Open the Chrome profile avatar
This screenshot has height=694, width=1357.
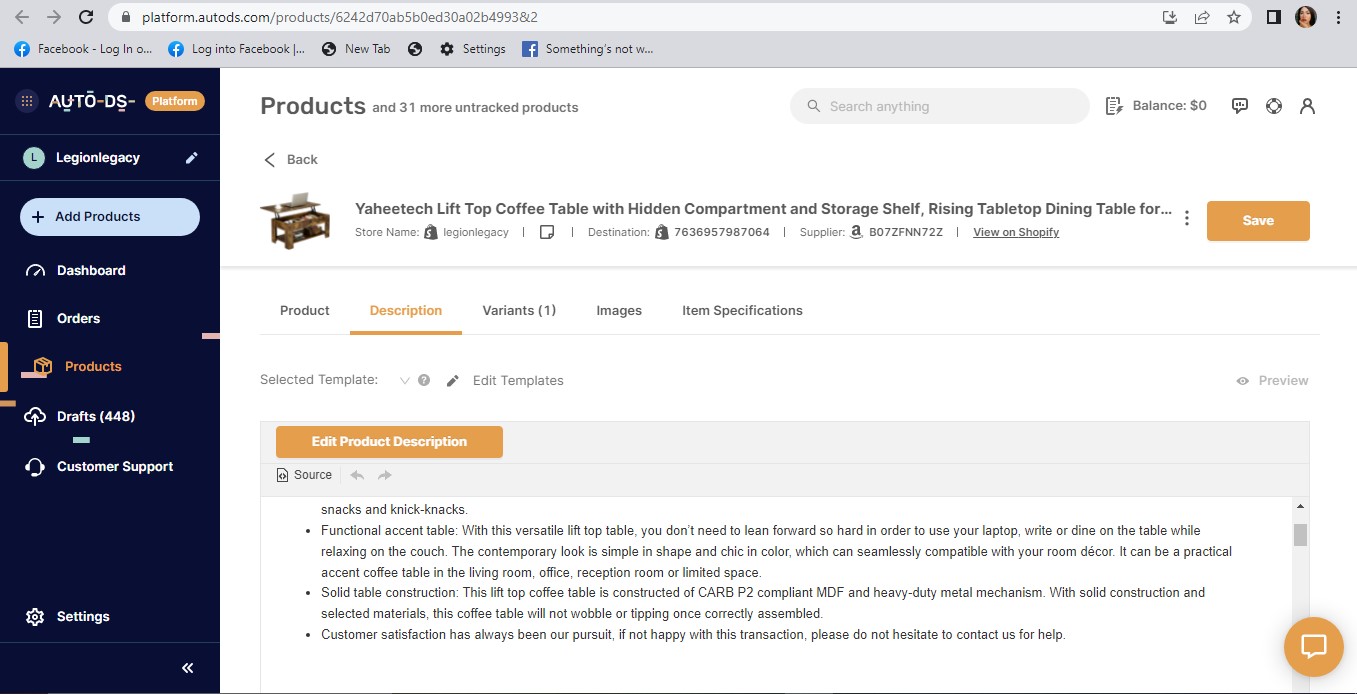(1306, 17)
